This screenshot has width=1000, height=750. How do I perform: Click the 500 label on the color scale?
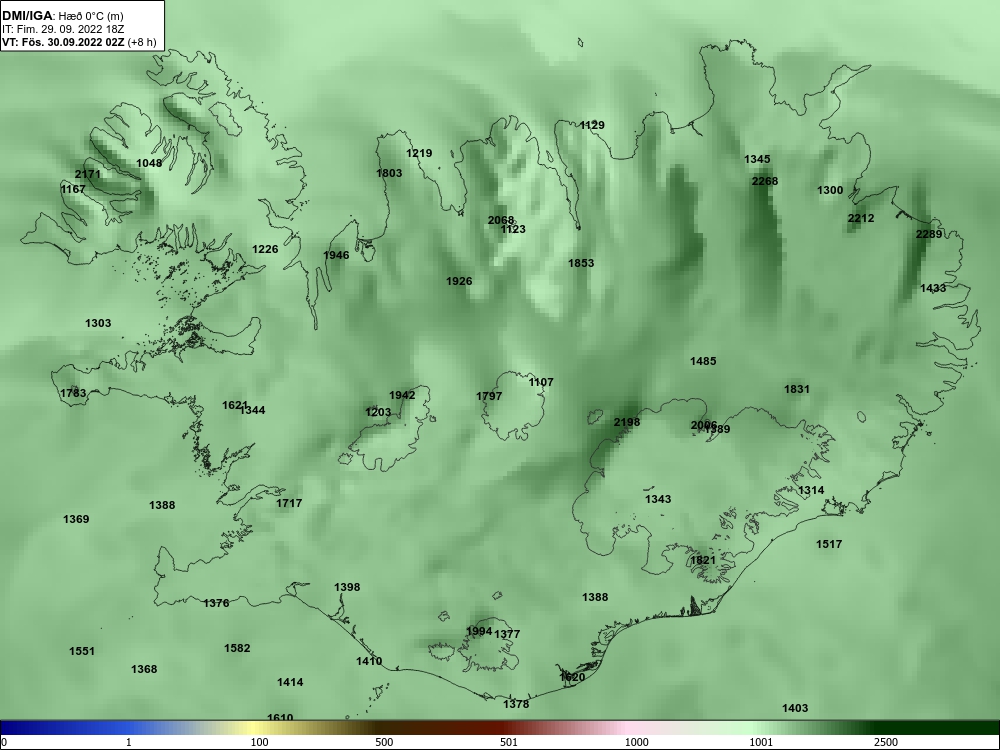coord(384,742)
